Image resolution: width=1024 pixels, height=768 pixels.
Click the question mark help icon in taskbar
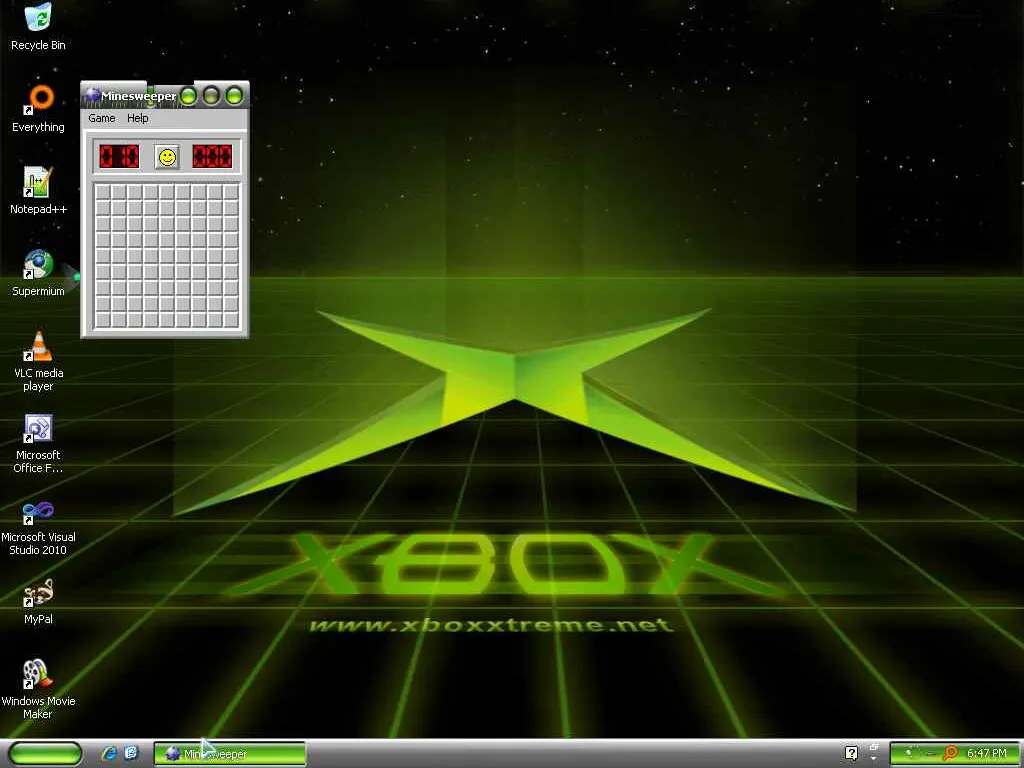[x=851, y=753]
